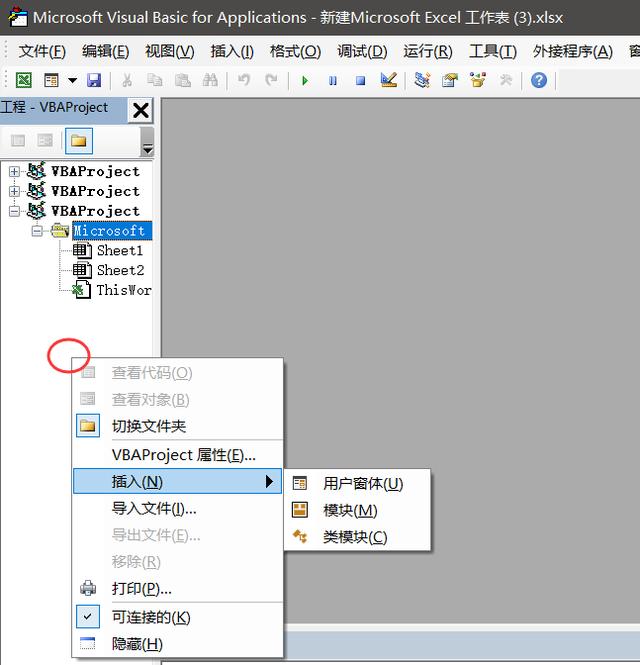Open the 视图(V) menu
Screen dimensions: 640x665
[170, 52]
